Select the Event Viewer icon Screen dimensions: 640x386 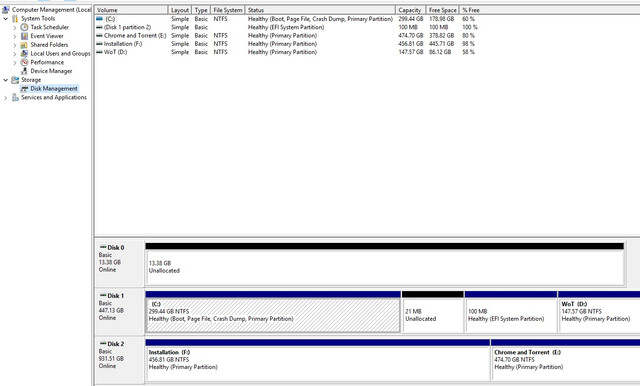[x=24, y=36]
